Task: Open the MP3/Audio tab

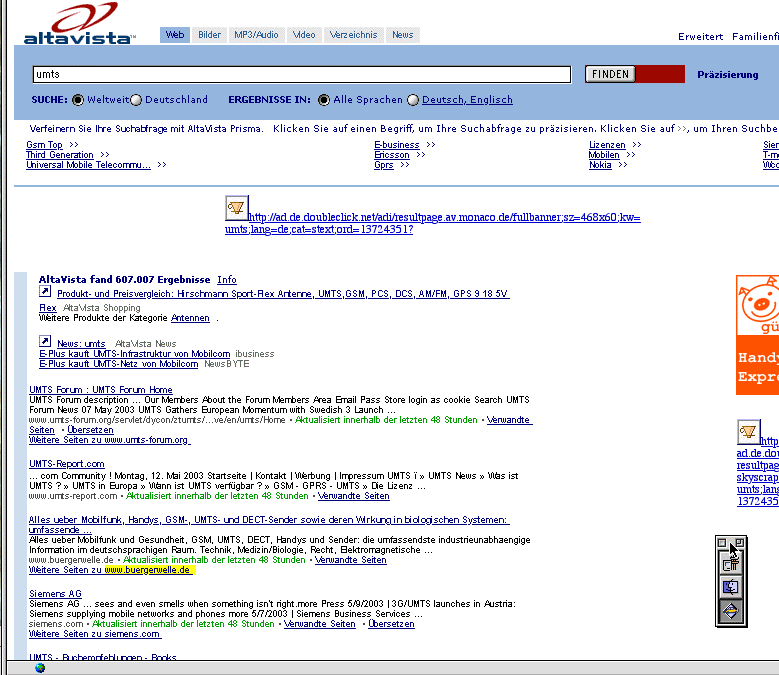Action: click(x=257, y=35)
